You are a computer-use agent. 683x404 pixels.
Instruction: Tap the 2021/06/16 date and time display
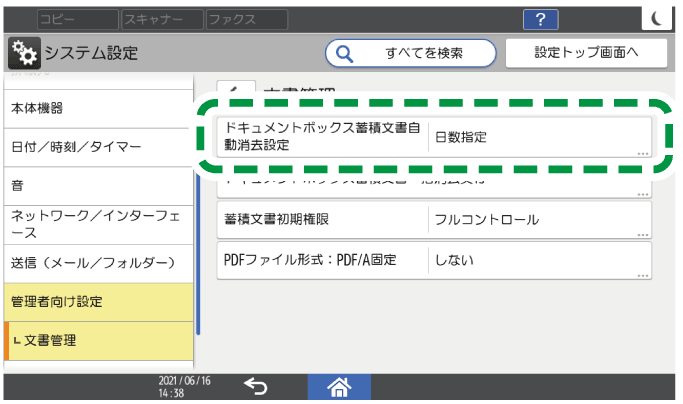(x=184, y=387)
